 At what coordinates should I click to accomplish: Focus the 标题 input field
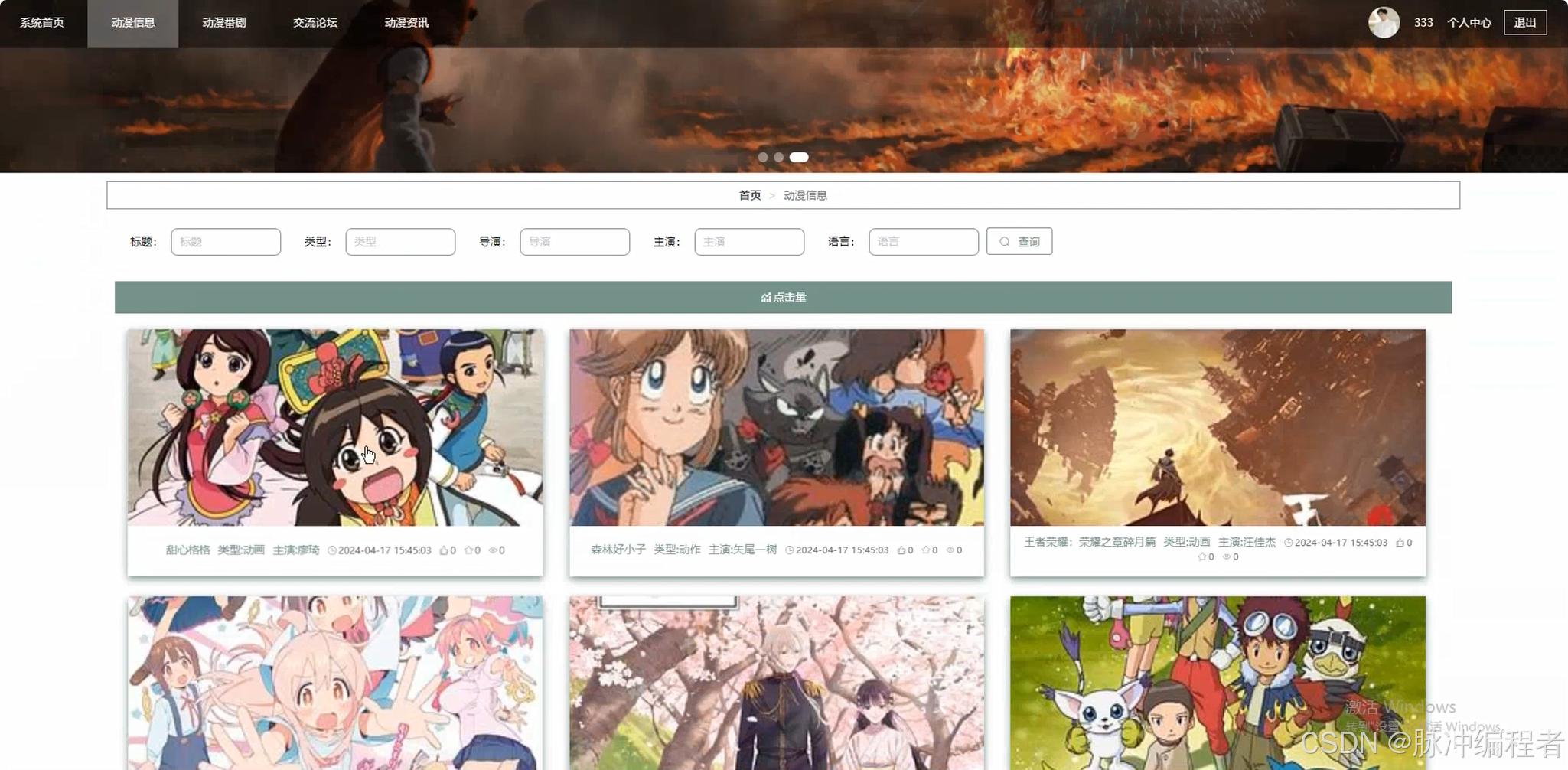pos(226,241)
